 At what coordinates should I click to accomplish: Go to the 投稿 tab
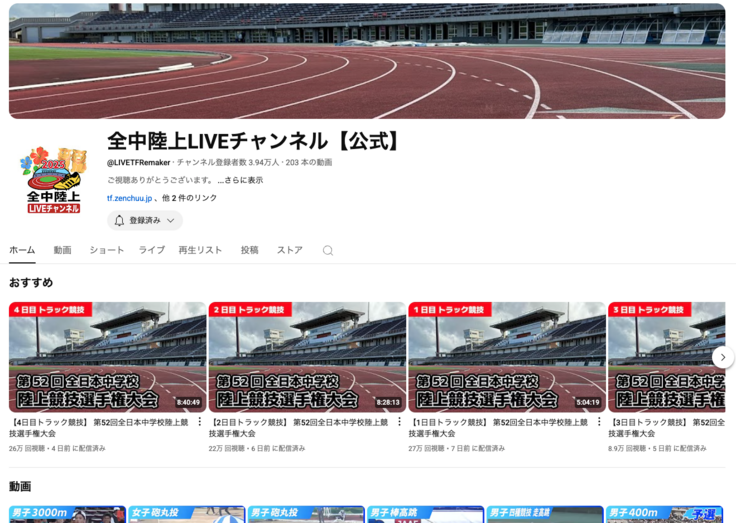point(249,250)
